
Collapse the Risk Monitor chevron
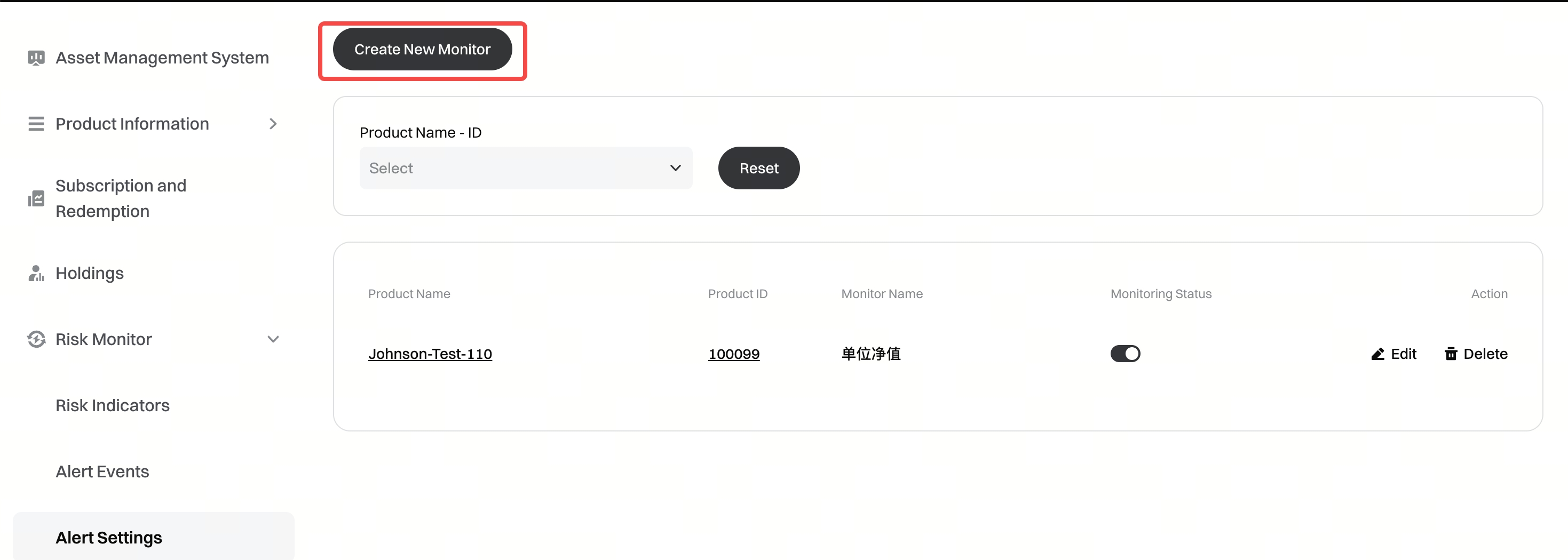click(273, 339)
